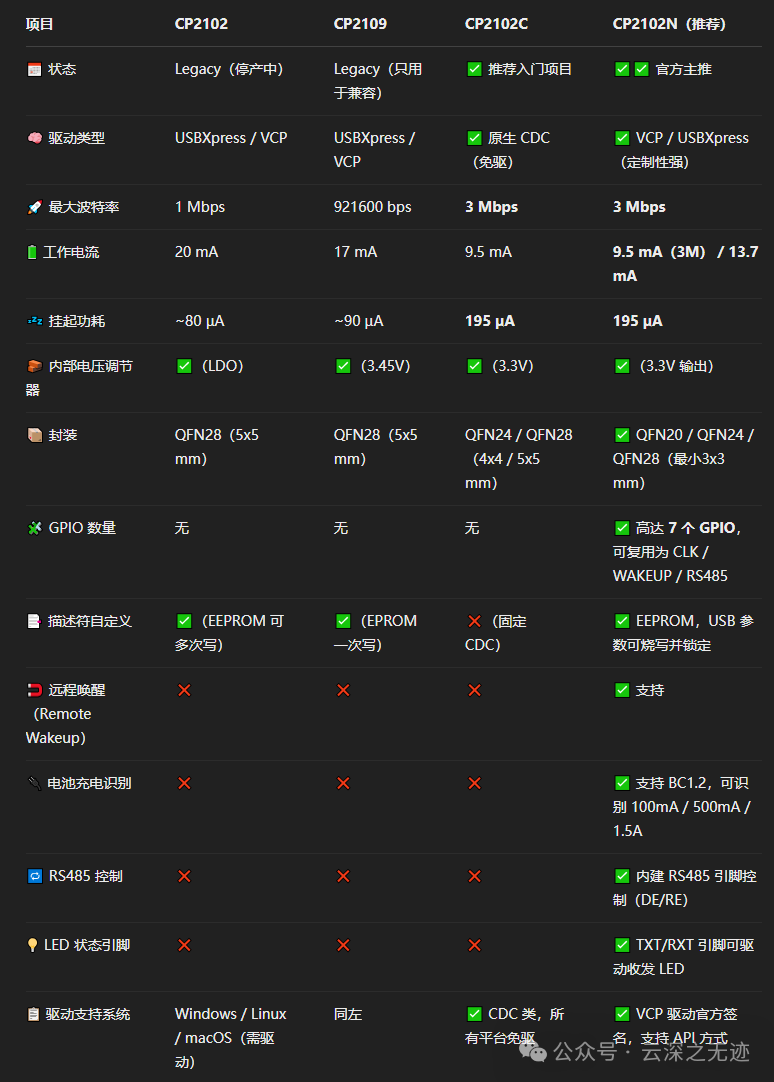Click the green check before (3.45V)
The height and width of the screenshot is (1082, 774).
(x=343, y=366)
